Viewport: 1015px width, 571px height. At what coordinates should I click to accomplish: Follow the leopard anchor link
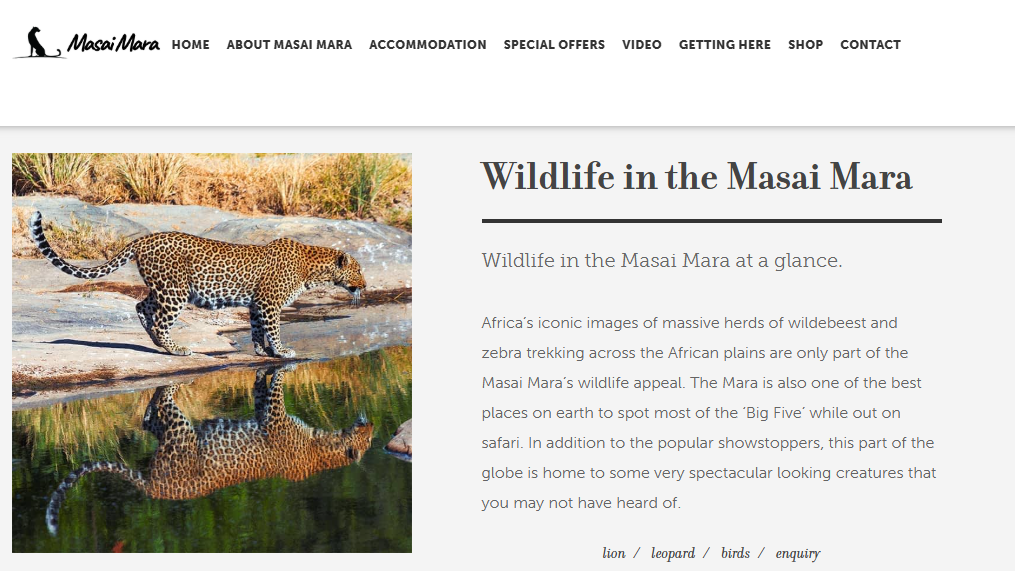click(673, 553)
